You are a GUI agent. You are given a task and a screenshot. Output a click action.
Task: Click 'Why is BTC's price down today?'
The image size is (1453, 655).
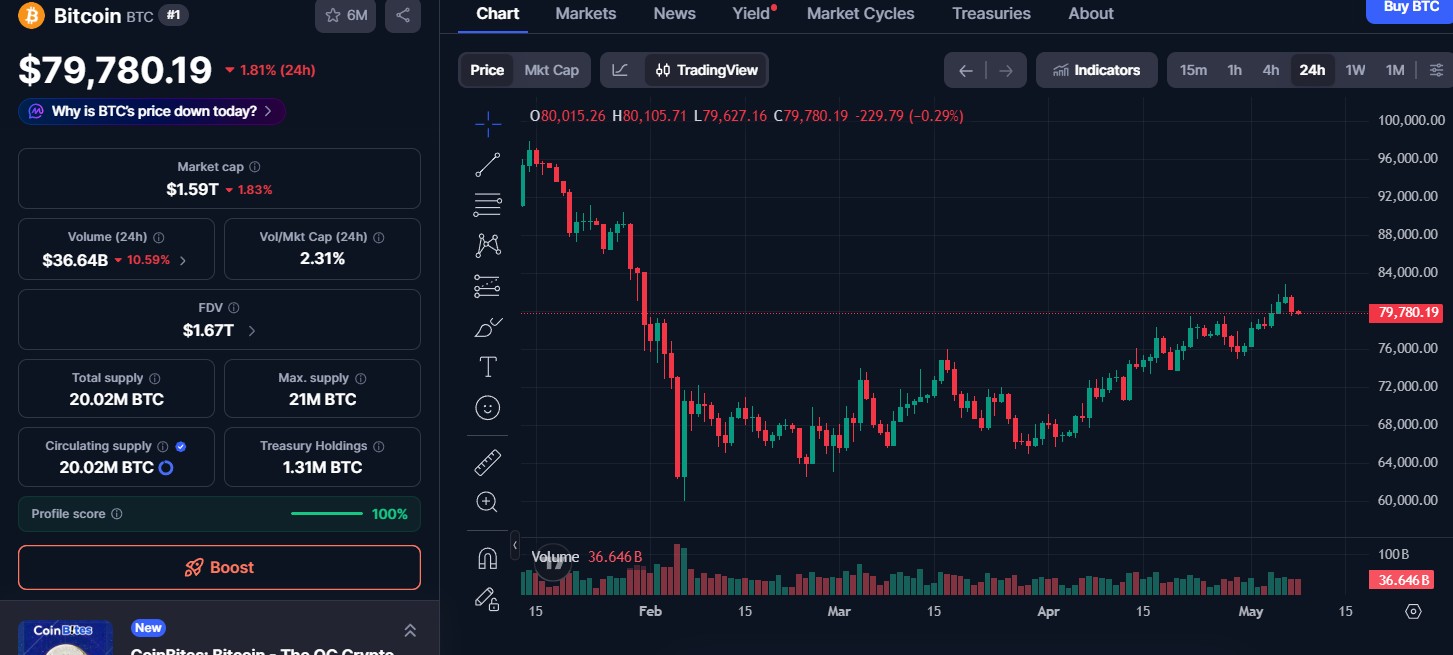152,111
